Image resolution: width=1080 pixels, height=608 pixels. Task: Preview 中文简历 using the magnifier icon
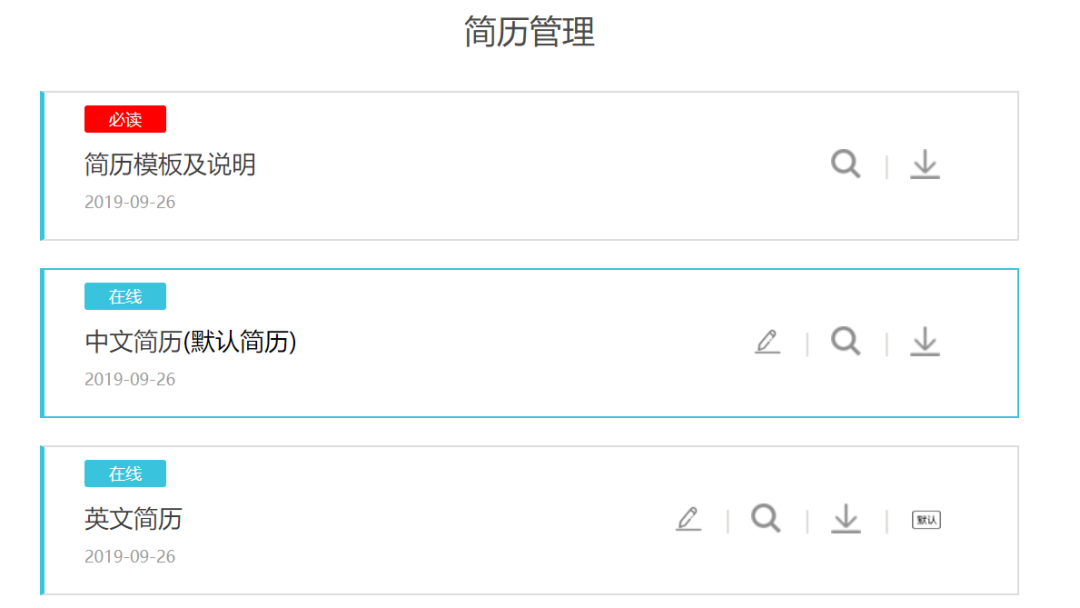click(x=845, y=341)
